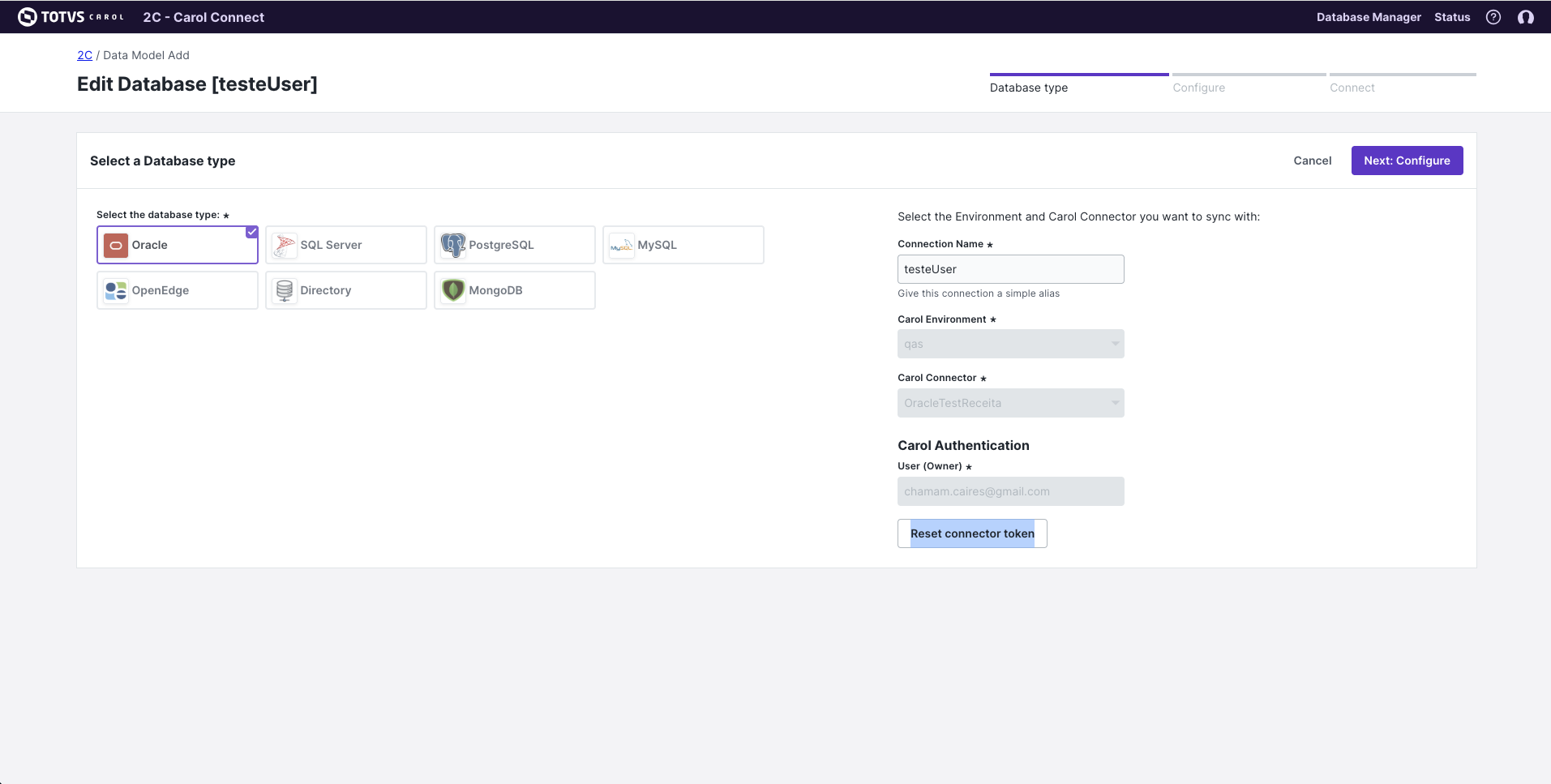Select the Directory database icon
Image resolution: width=1551 pixels, height=784 pixels.
284,289
